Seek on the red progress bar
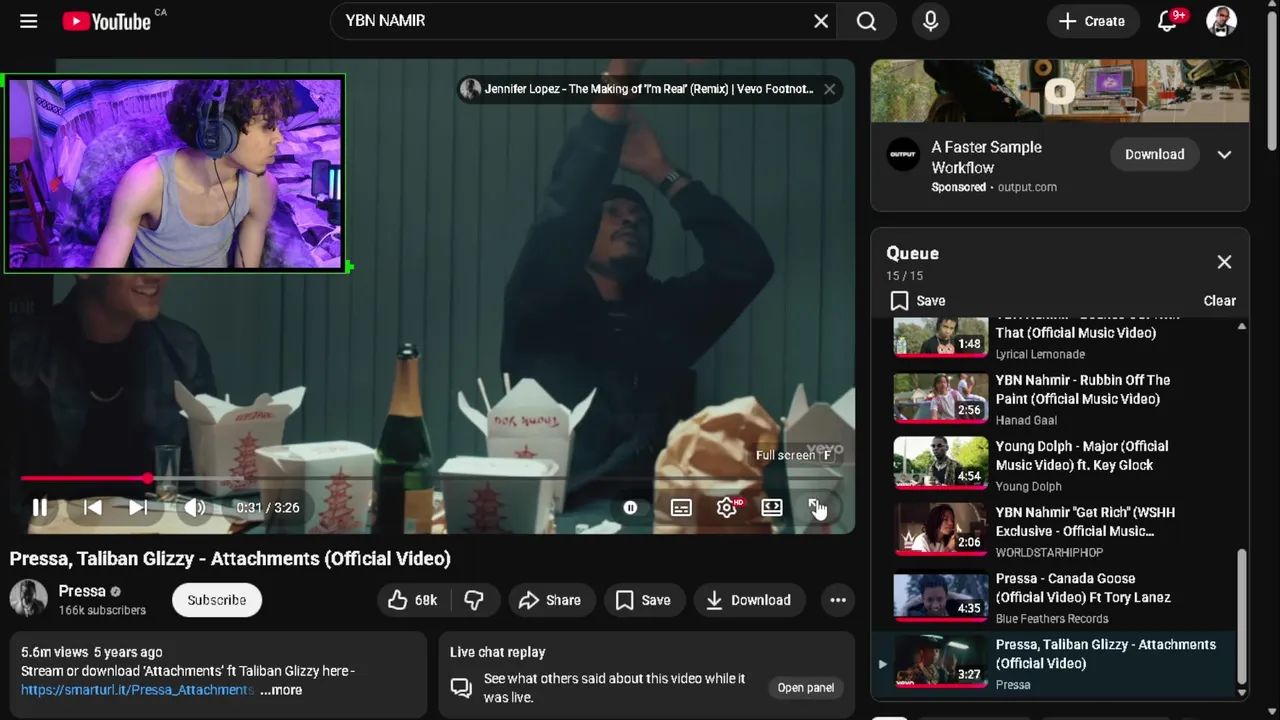 click(430, 479)
